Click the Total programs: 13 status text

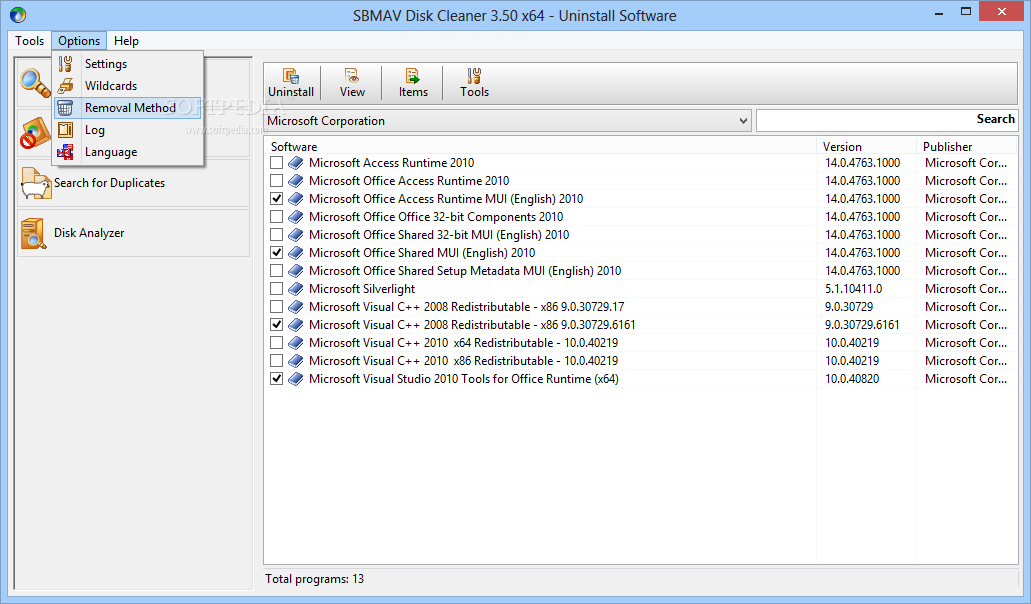[x=314, y=579]
